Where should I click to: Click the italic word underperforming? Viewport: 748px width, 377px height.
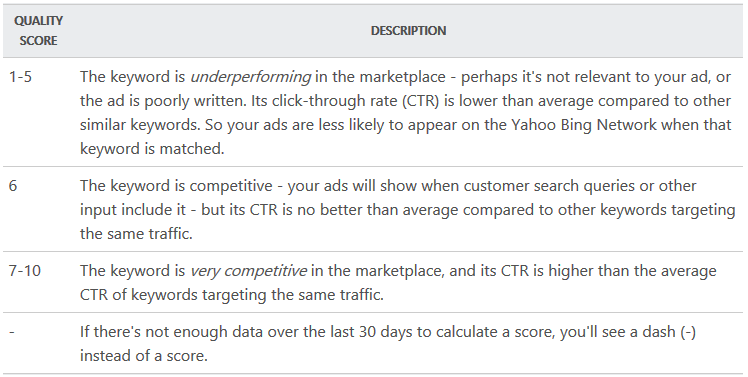tap(250, 77)
